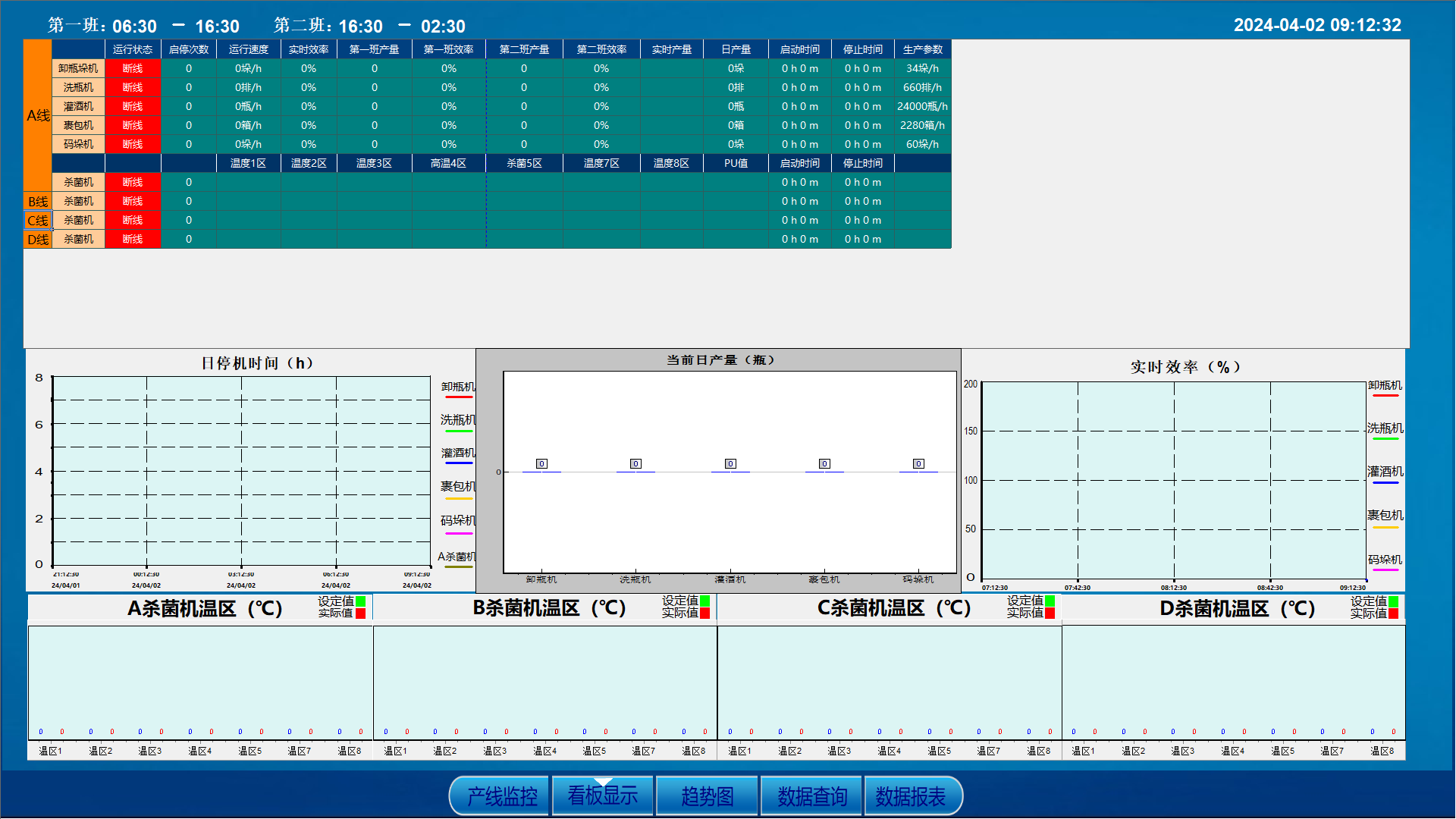Click the date time display top right
This screenshot has height=819, width=1456.
pos(1316,25)
